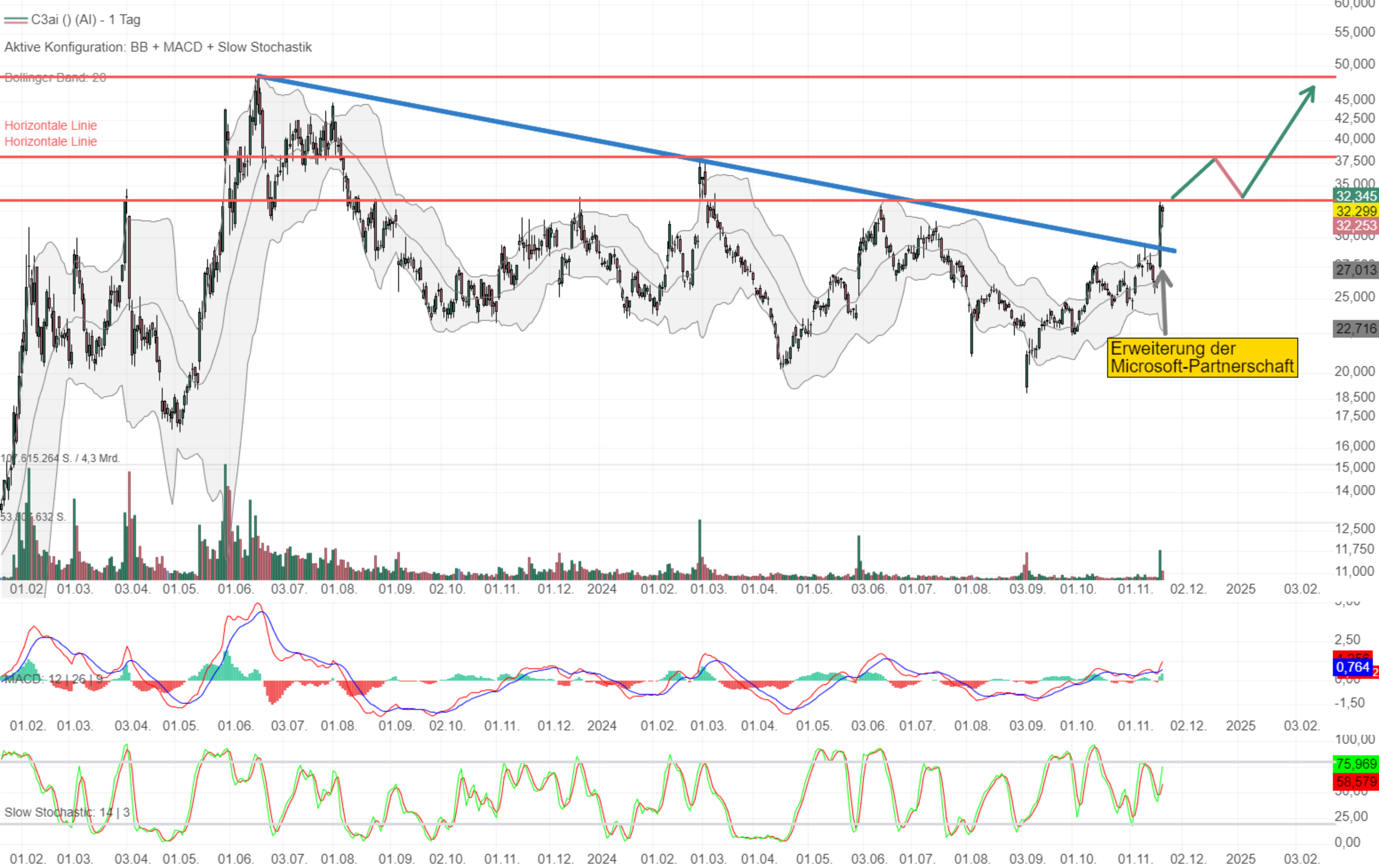This screenshot has height=868, width=1379.
Task: Click 17,500 on the price axis
Action: click(1355, 416)
